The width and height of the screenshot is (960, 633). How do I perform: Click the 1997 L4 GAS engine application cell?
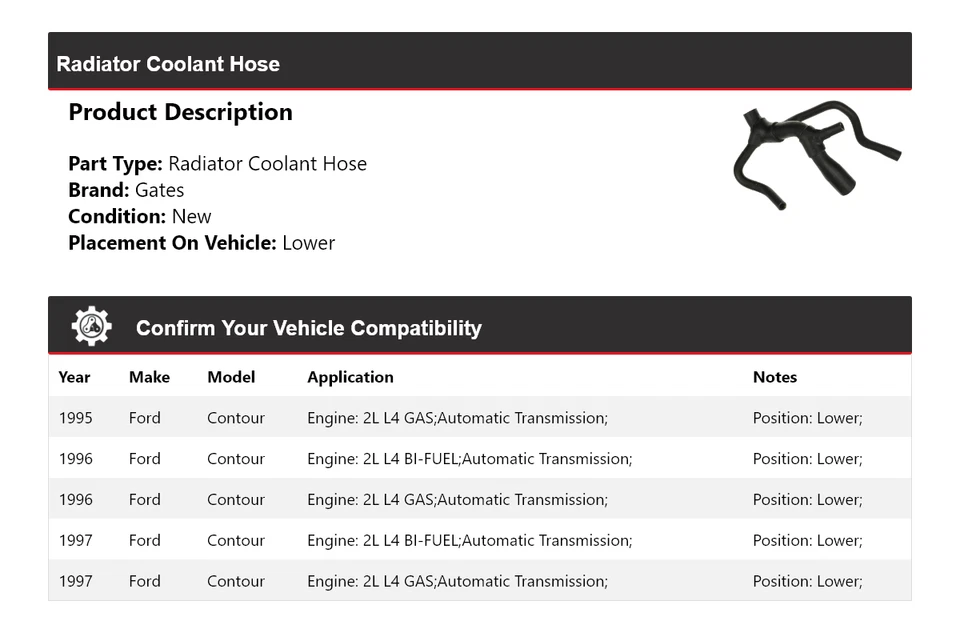(457, 581)
